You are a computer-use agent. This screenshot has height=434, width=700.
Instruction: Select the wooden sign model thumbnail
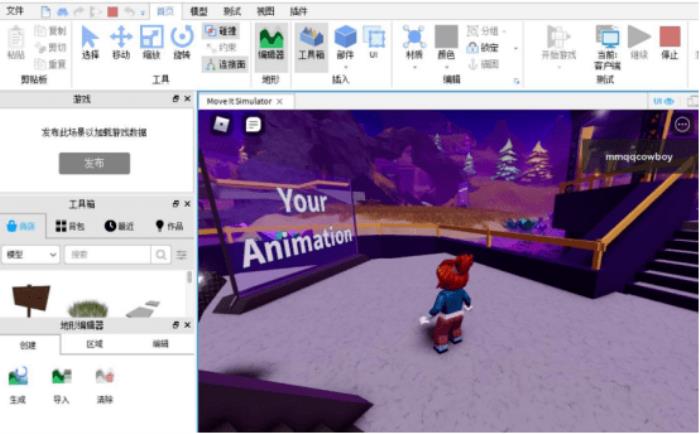(30, 300)
